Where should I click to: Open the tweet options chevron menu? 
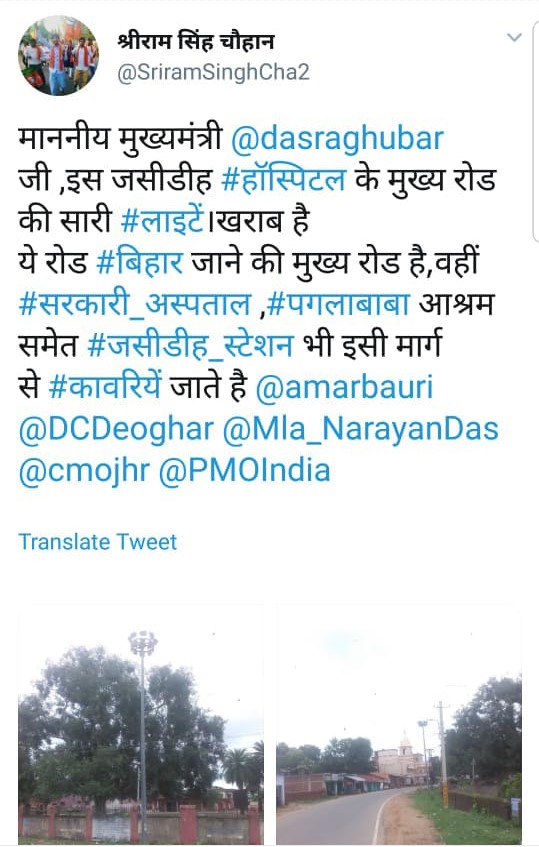(514, 37)
